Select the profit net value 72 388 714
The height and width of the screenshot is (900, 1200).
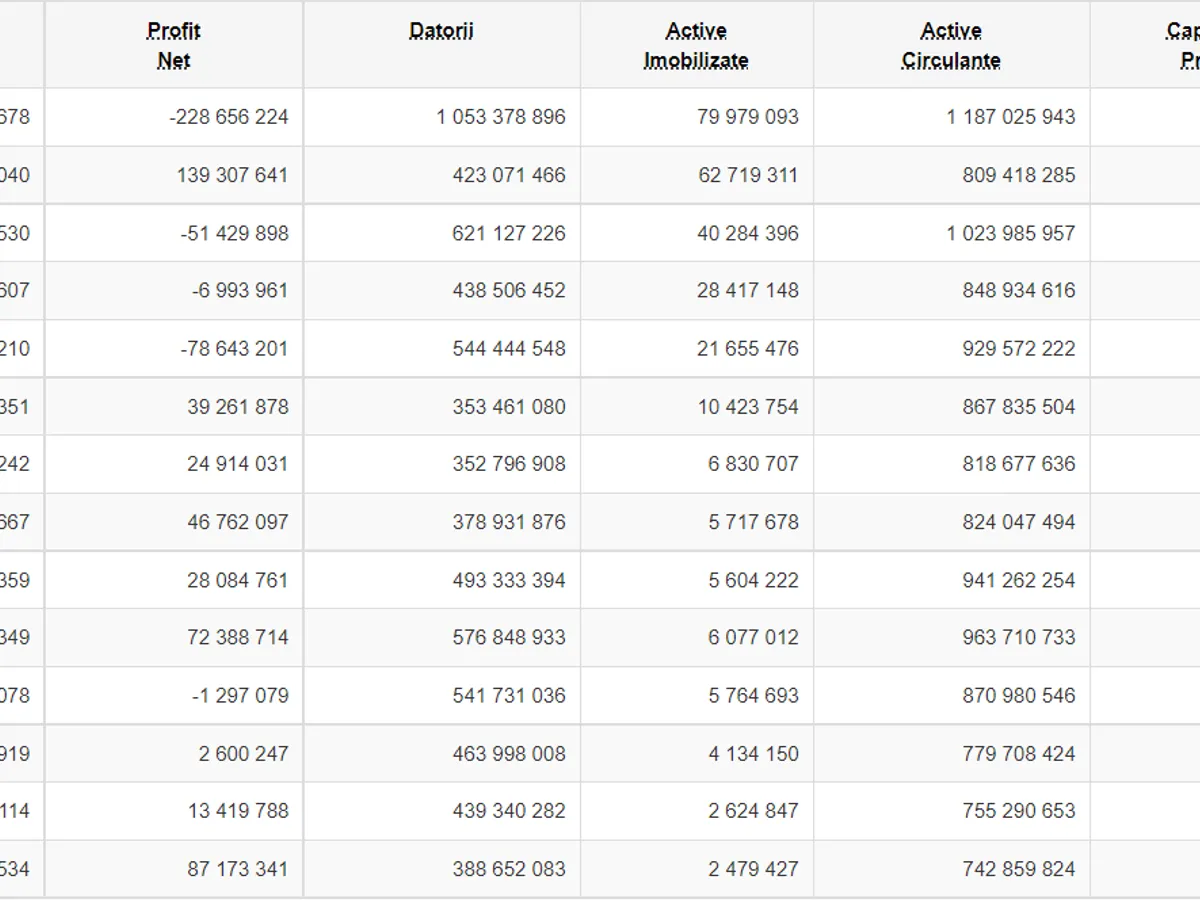[237, 637]
